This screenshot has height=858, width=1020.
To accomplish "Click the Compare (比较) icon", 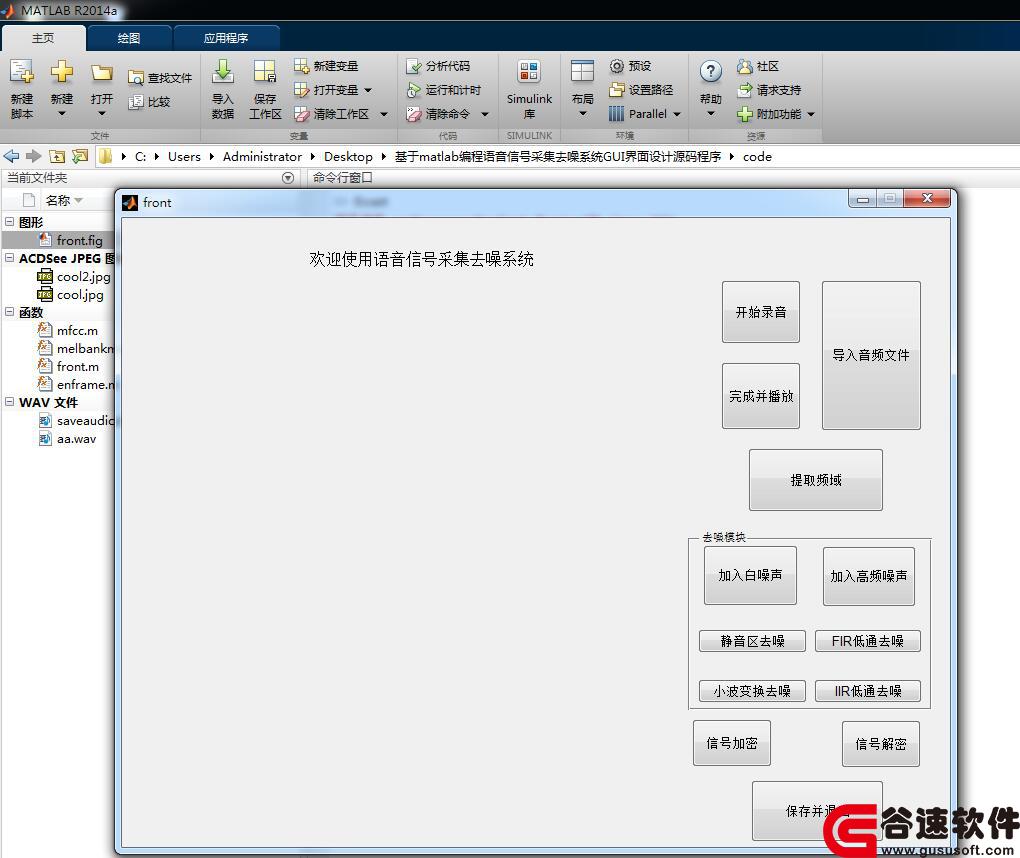I will 136,102.
